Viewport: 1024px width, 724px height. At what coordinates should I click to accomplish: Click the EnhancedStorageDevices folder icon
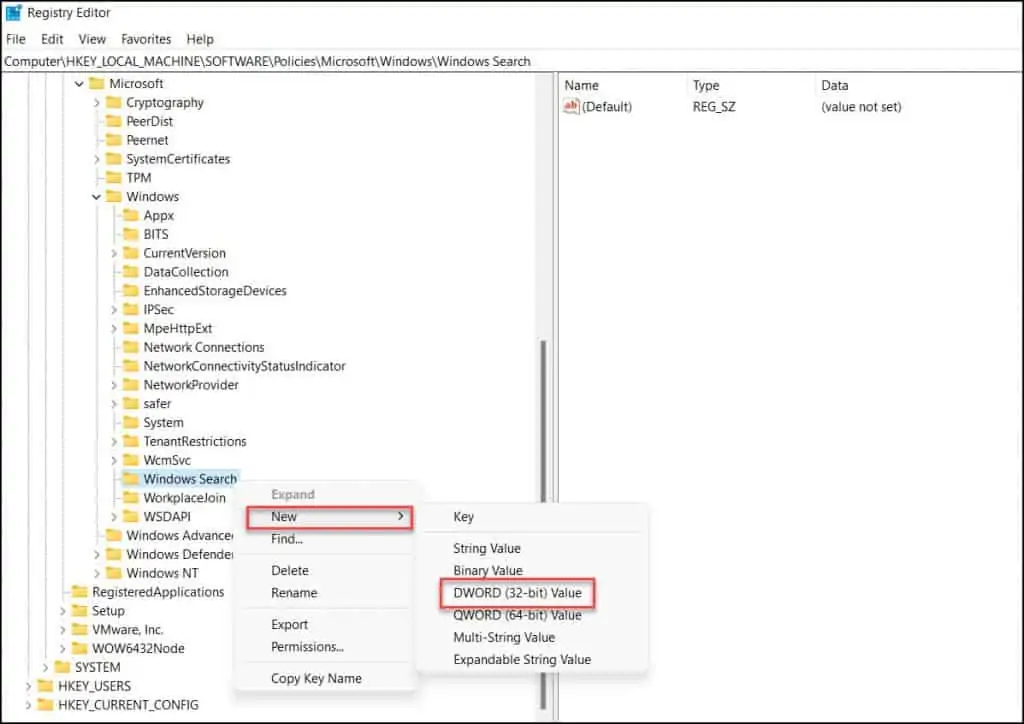point(131,291)
